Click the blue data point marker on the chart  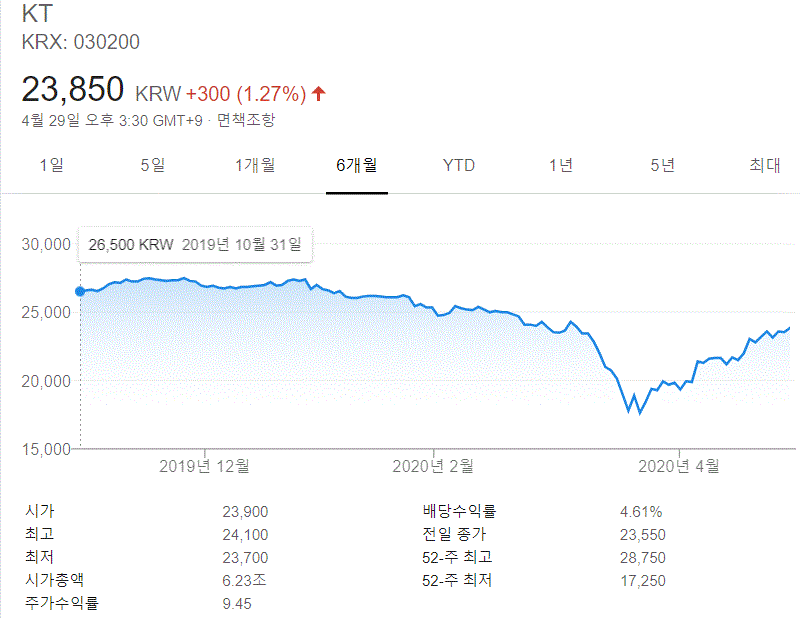point(80,291)
